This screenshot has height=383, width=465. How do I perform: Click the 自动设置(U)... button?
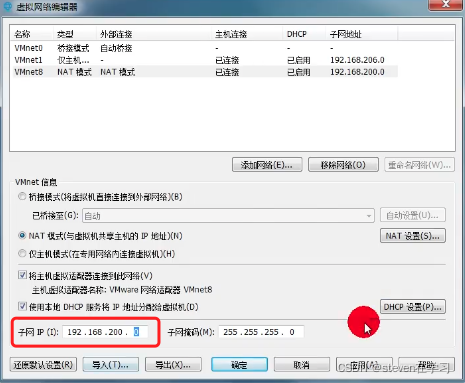[x=413, y=215]
